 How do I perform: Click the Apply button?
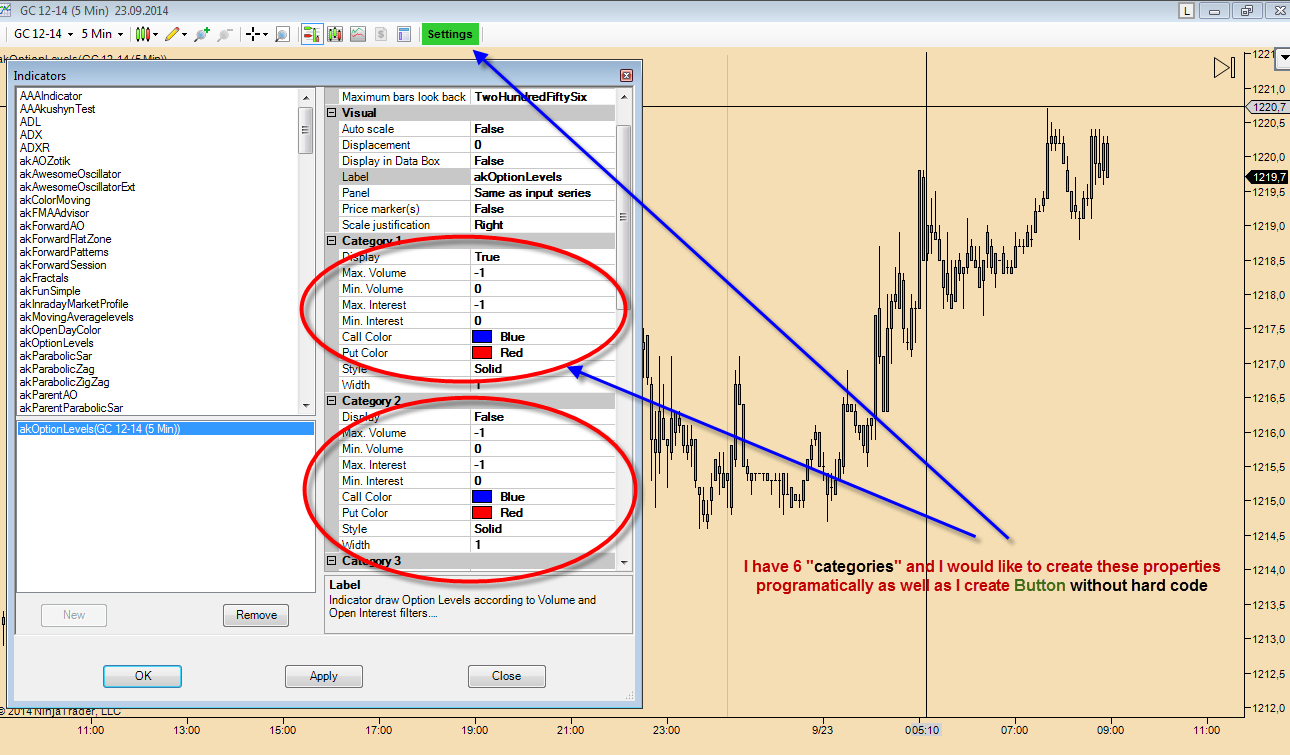(324, 676)
